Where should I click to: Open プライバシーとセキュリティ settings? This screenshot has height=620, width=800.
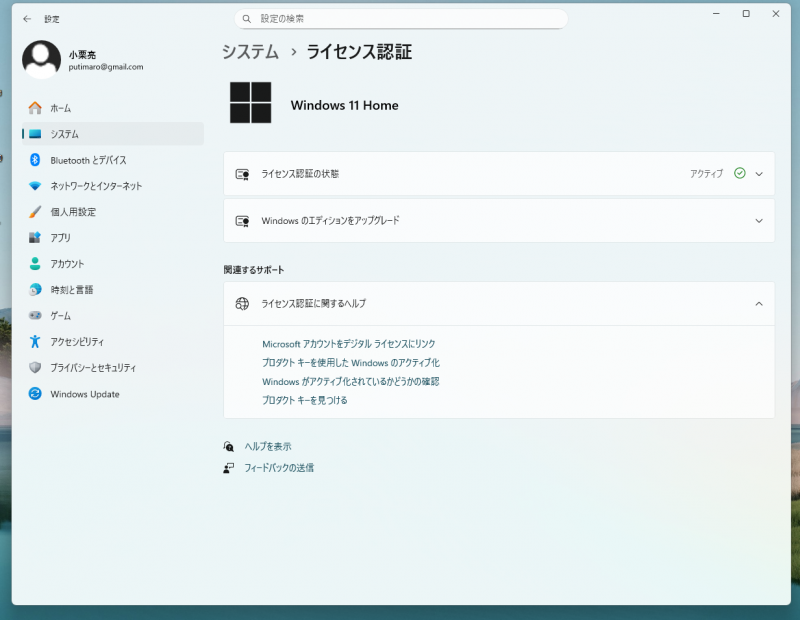pos(93,368)
